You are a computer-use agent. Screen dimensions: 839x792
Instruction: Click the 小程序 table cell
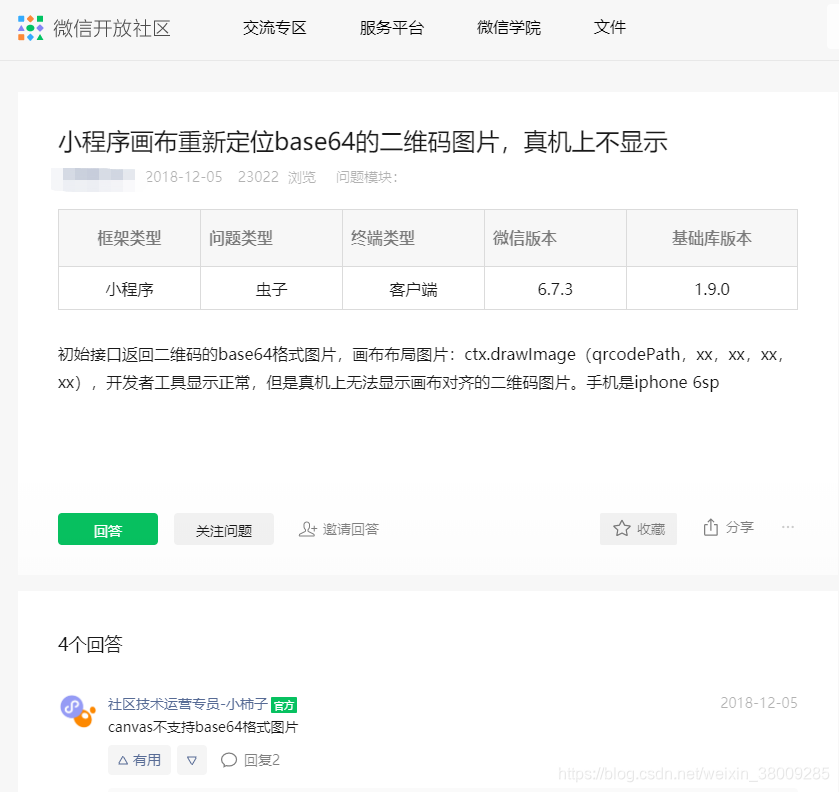[x=129, y=289]
